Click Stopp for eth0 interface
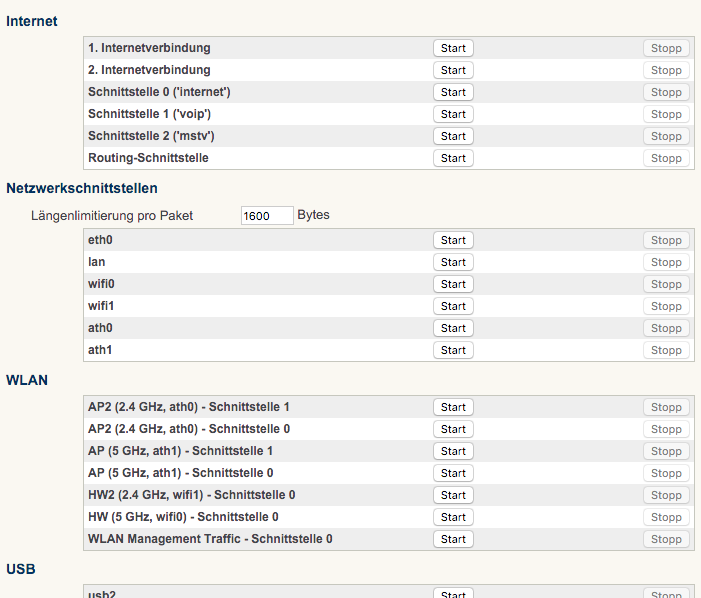Viewport: 701px width, 598px height. tap(666, 240)
